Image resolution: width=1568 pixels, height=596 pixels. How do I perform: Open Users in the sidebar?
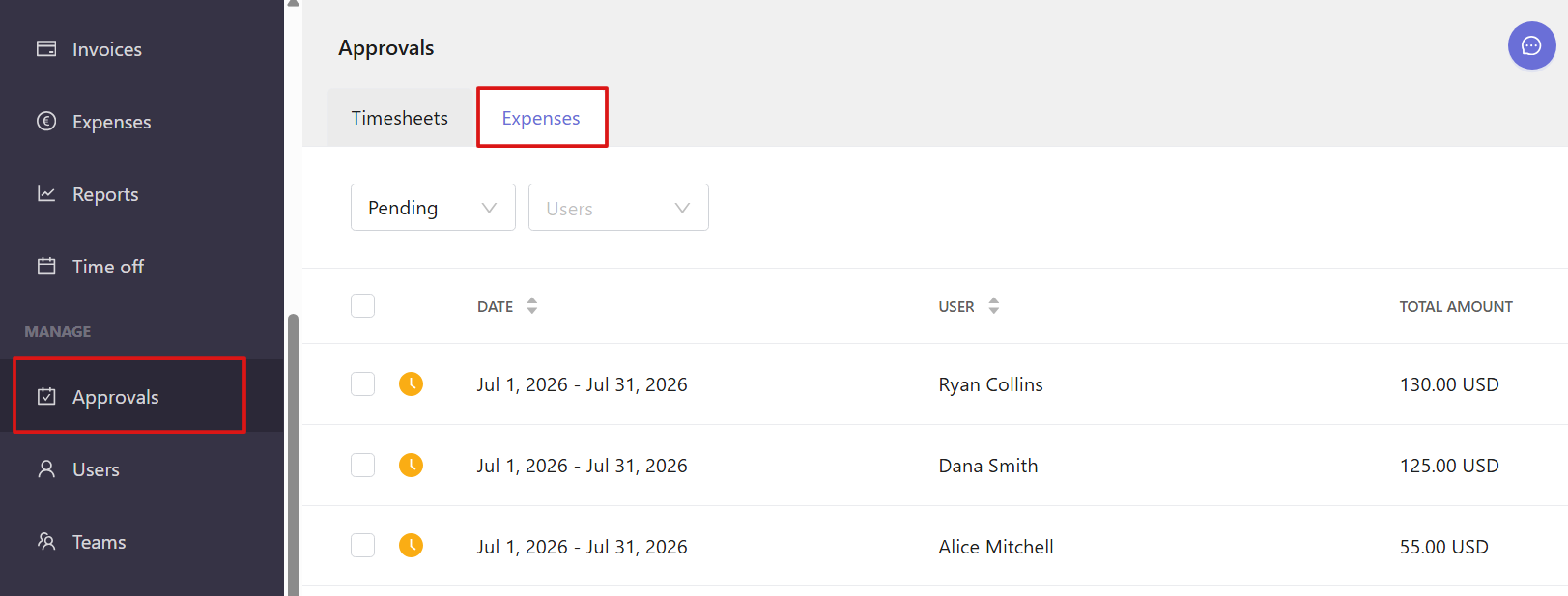[x=142, y=468]
